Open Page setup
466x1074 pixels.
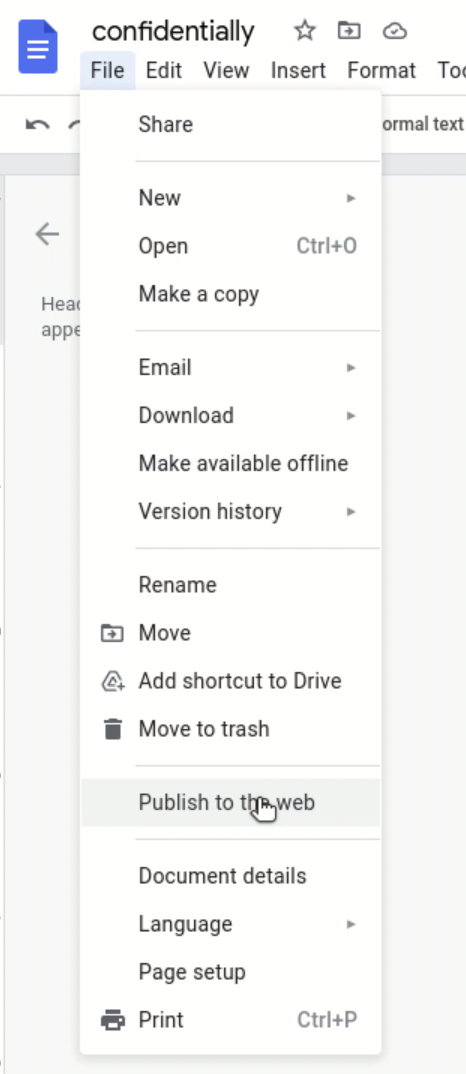coord(230,972)
